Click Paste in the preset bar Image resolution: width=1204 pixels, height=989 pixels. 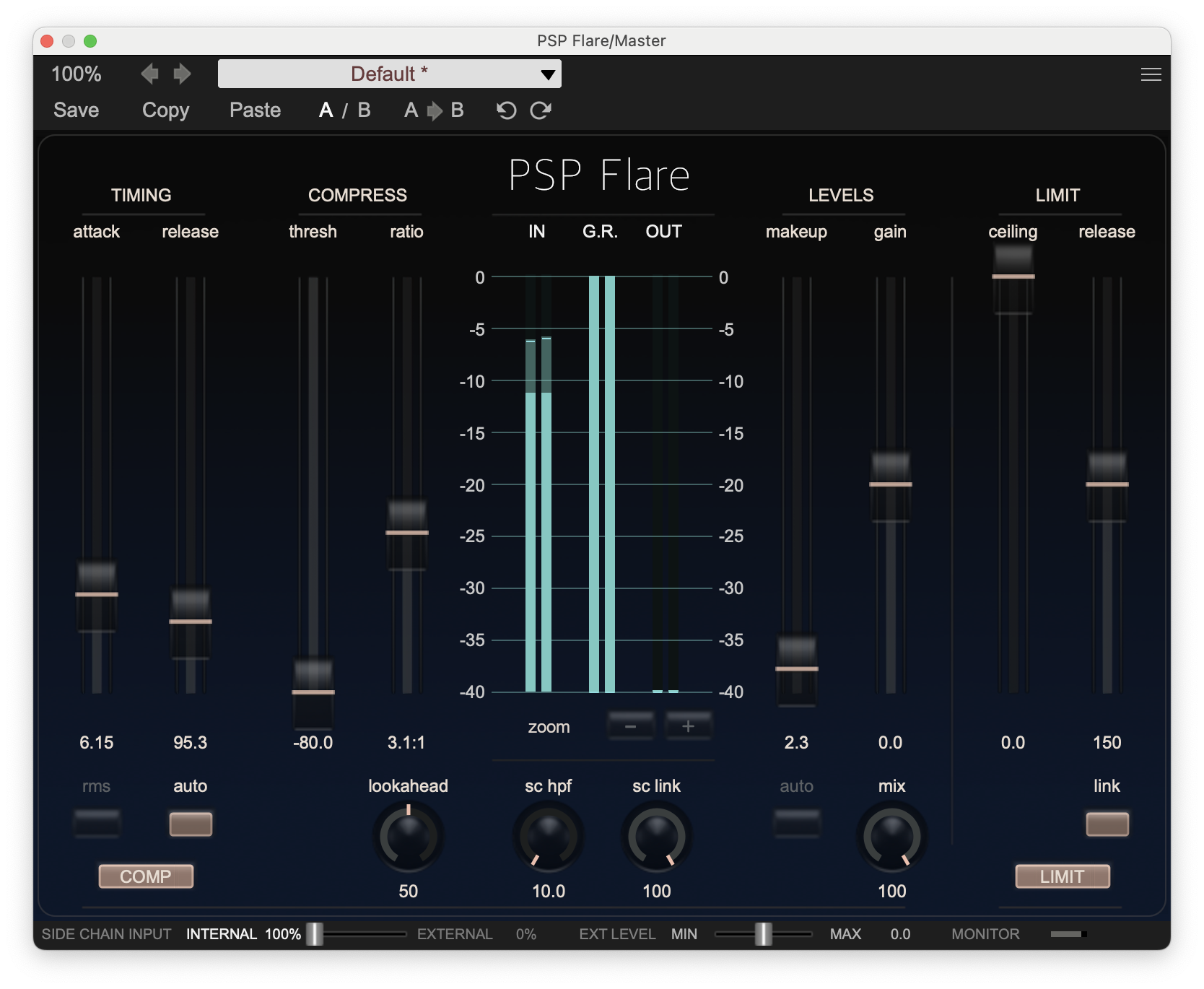pyautogui.click(x=255, y=110)
